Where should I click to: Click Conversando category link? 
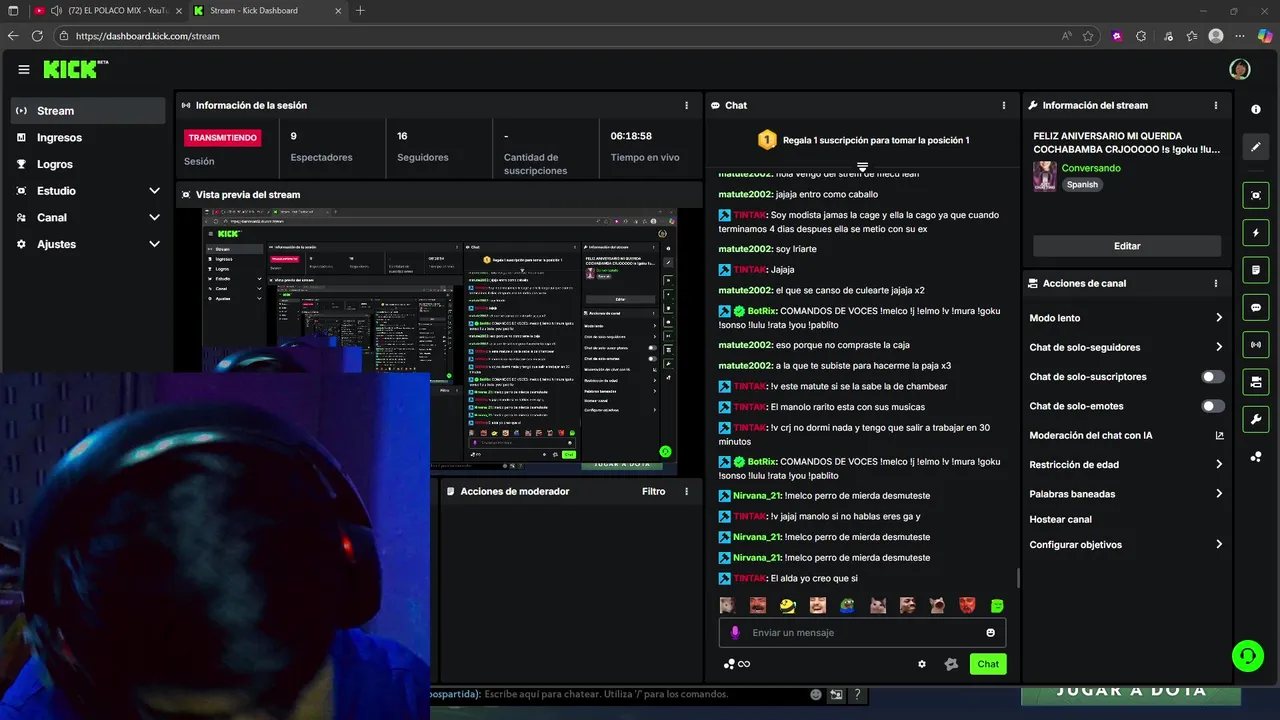pos(1091,168)
